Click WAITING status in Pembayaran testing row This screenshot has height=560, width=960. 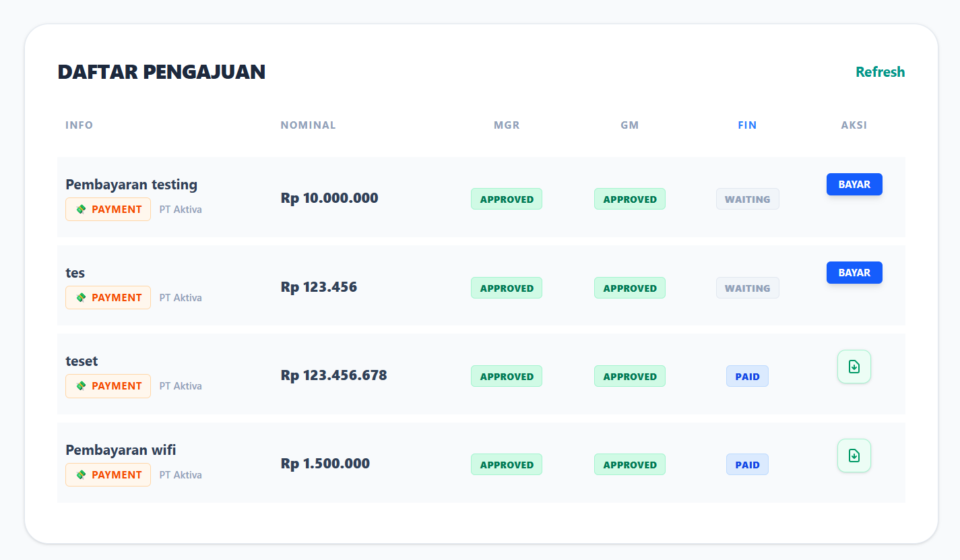pos(747,199)
